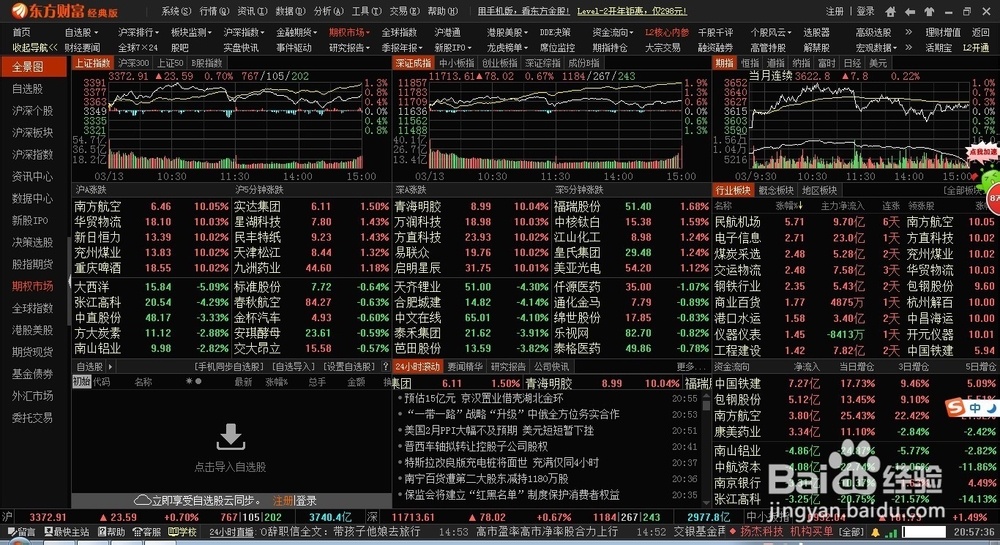Select the 概念板块 tab
The height and width of the screenshot is (545, 1000).
[x=776, y=190]
